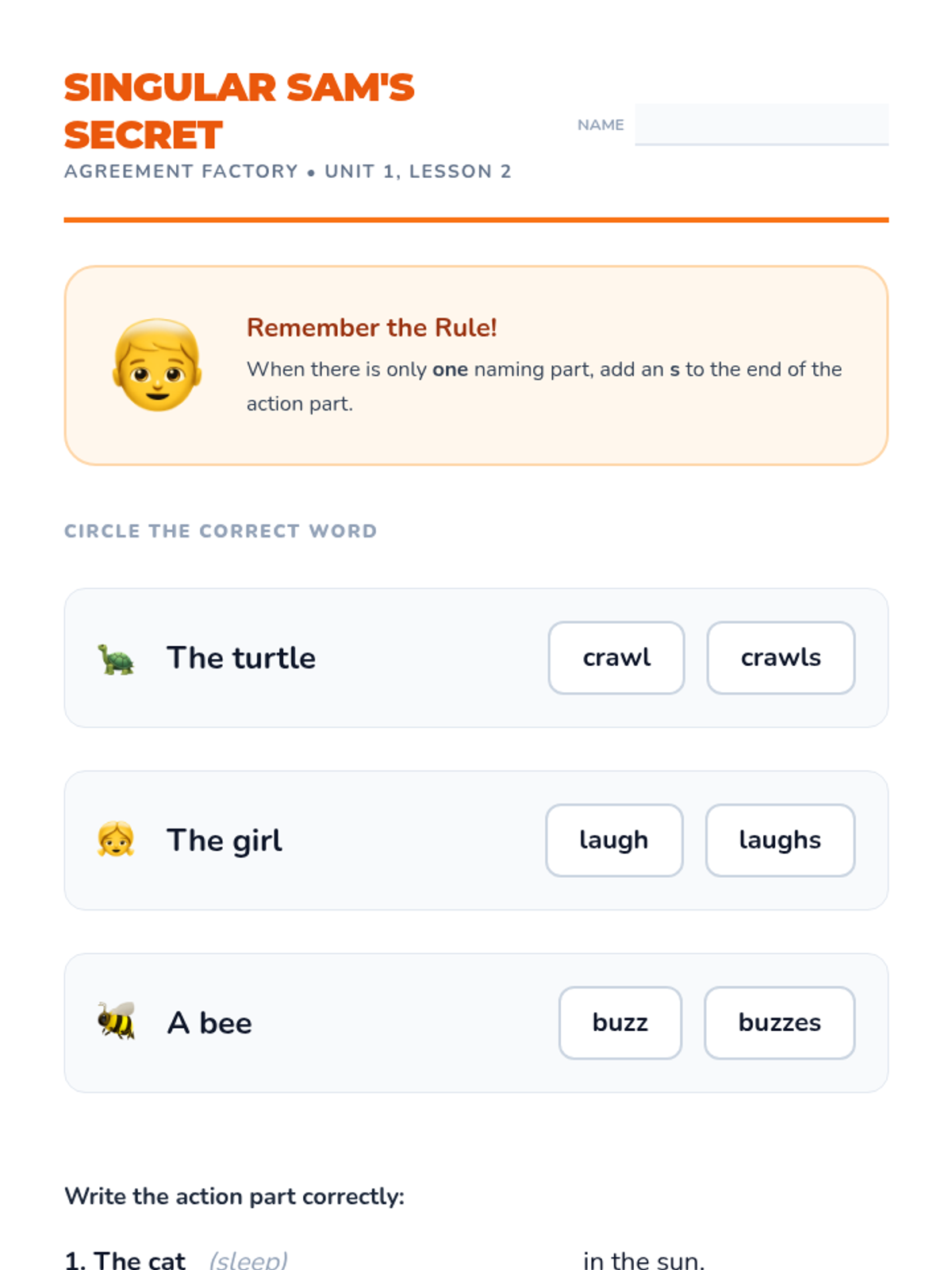
Task: Click the 'Circle the correct word' heading
Action: click(221, 531)
